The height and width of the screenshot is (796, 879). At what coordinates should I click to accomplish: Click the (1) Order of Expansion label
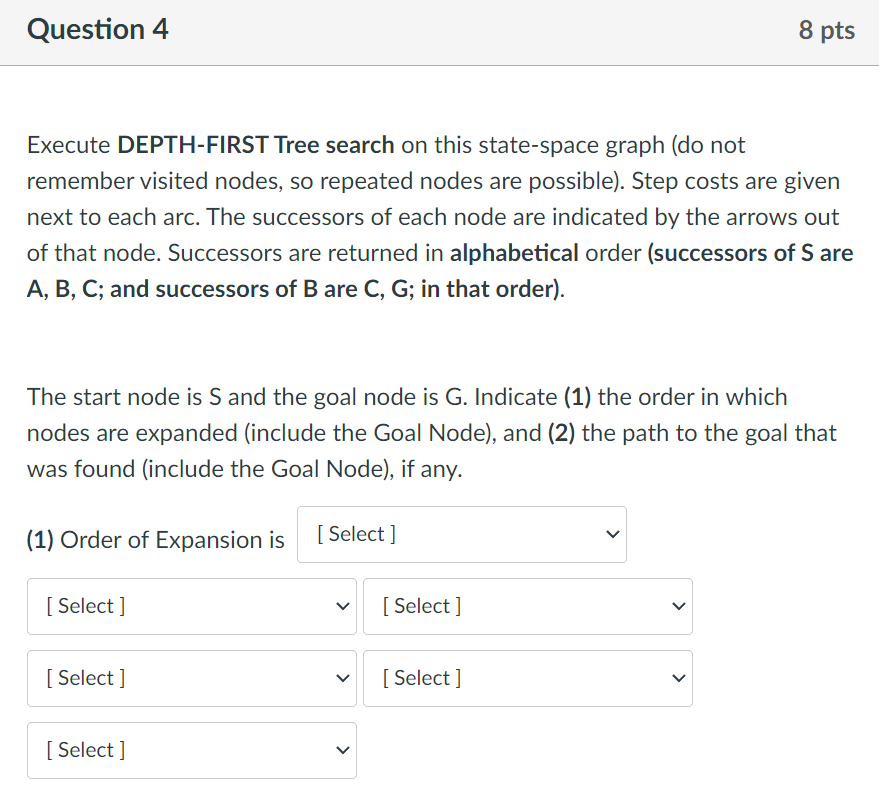click(154, 539)
